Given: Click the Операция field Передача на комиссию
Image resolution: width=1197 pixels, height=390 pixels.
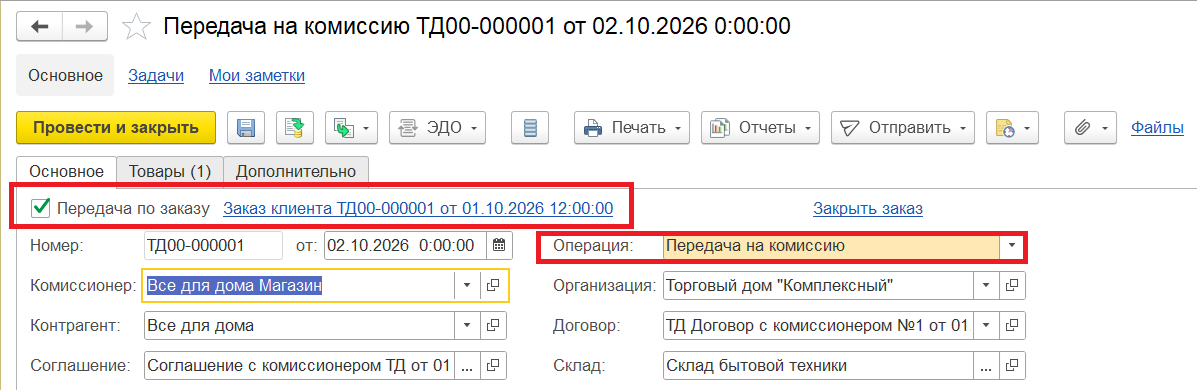Looking at the screenshot, I should (831, 246).
